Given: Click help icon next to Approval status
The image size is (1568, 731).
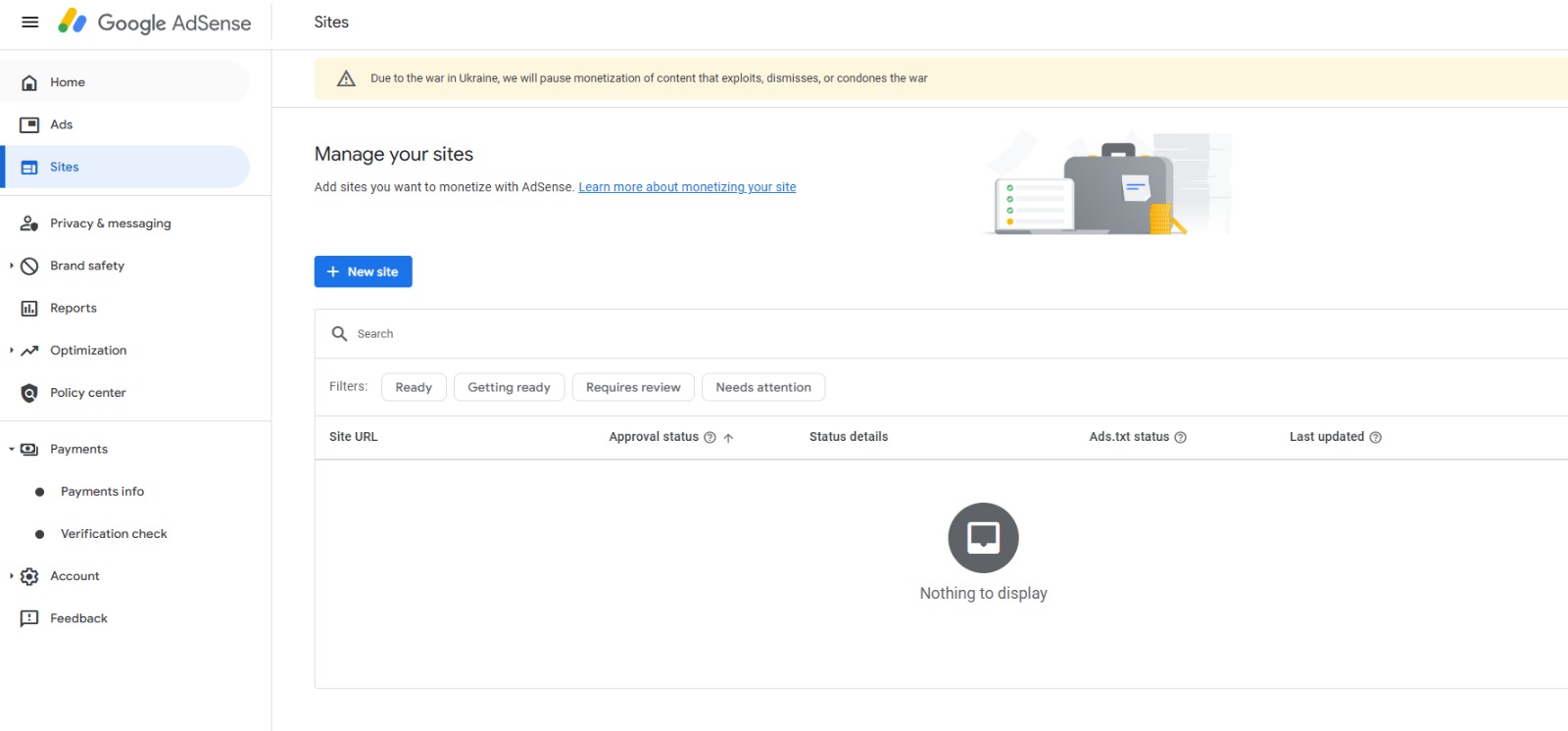Looking at the screenshot, I should pos(710,438).
